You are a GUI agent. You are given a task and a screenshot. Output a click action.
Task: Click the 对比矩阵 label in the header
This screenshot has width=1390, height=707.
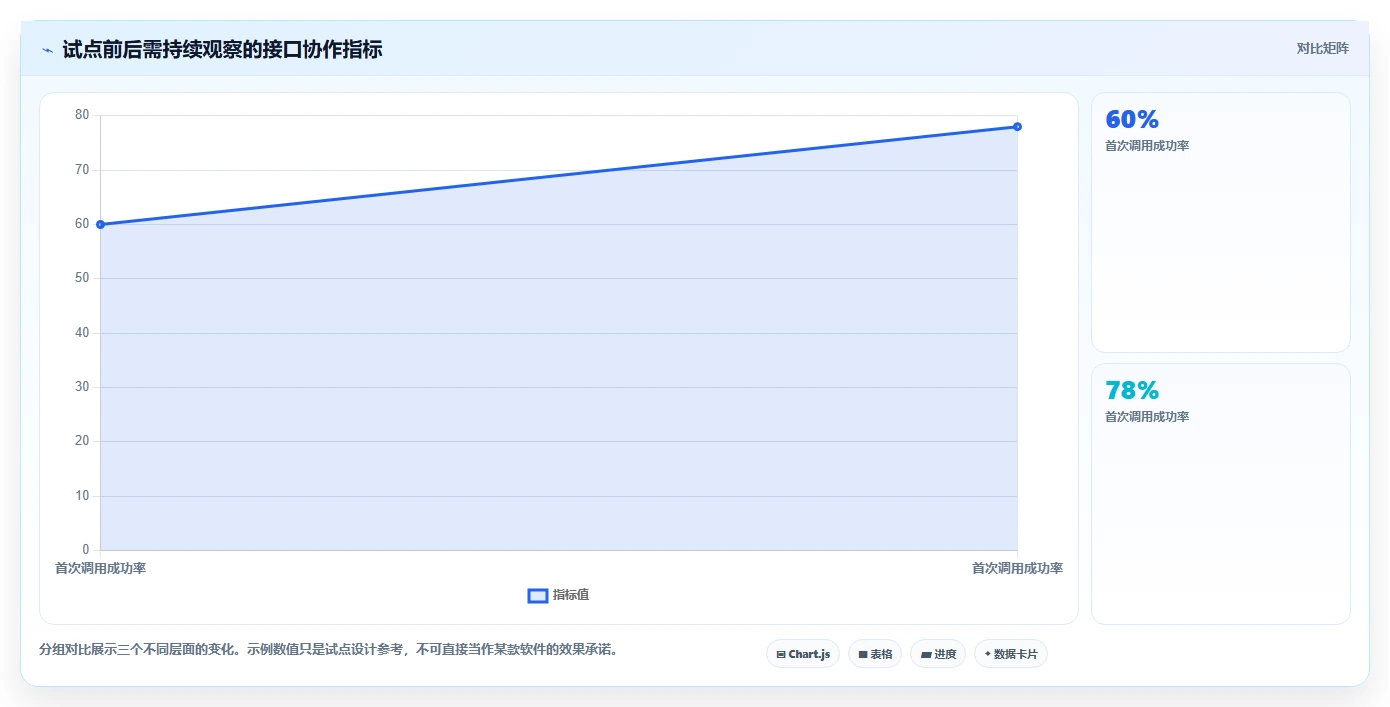pyautogui.click(x=1322, y=48)
